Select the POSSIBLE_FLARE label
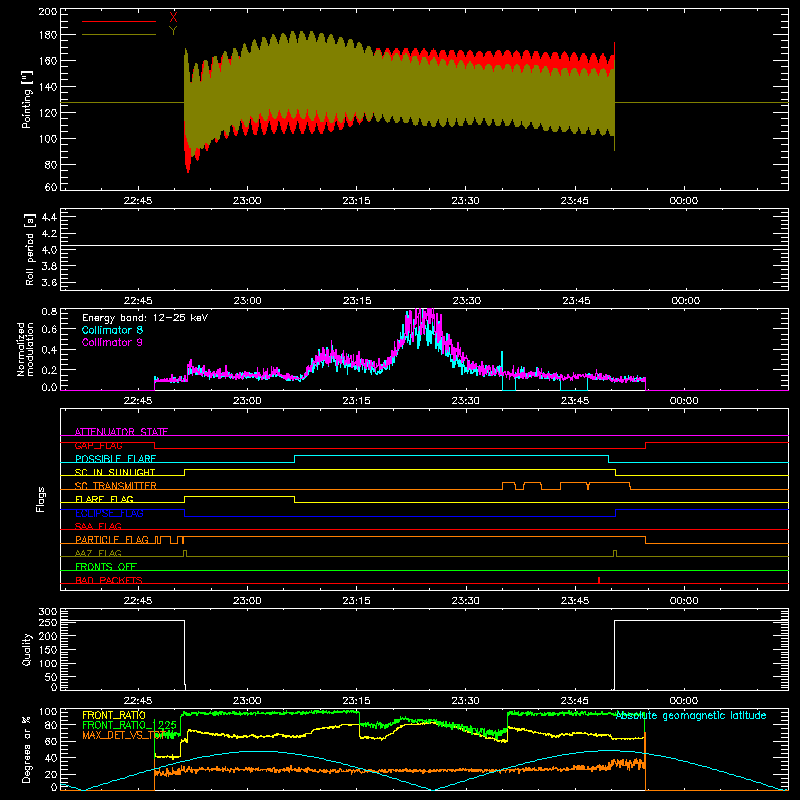The width and height of the screenshot is (800, 800). (x=115, y=459)
